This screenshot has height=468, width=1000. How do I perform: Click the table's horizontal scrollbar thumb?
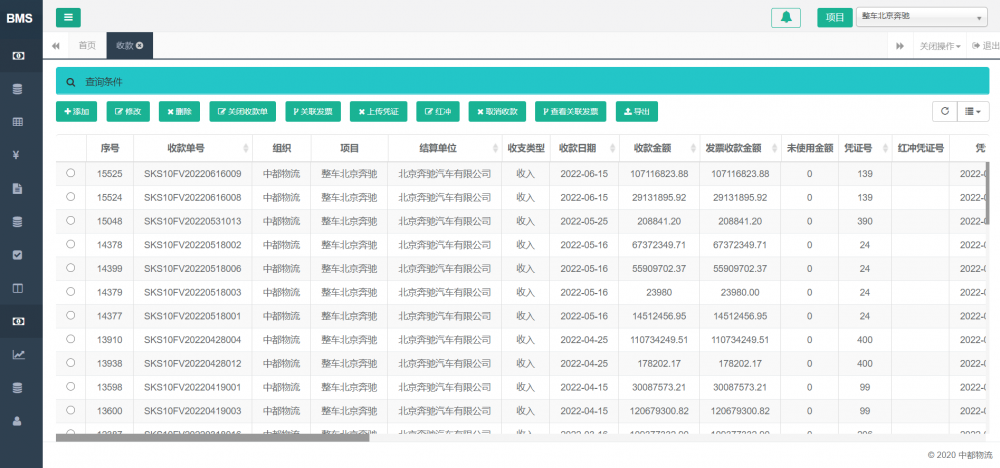212,437
